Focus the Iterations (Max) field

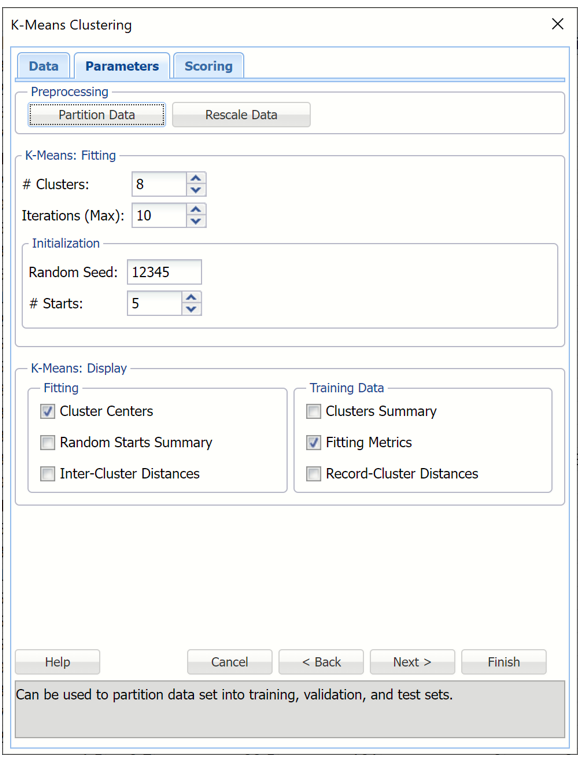click(x=158, y=215)
